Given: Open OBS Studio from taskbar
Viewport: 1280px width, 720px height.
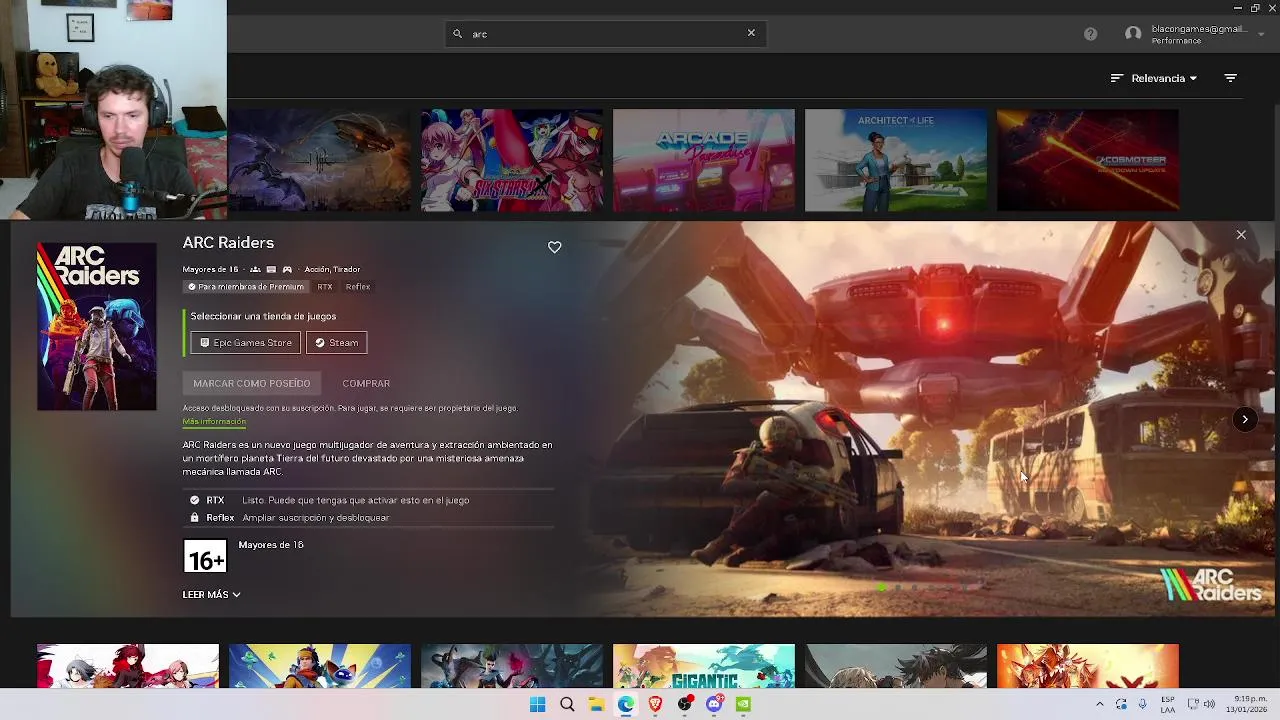Looking at the screenshot, I should coord(685,704).
